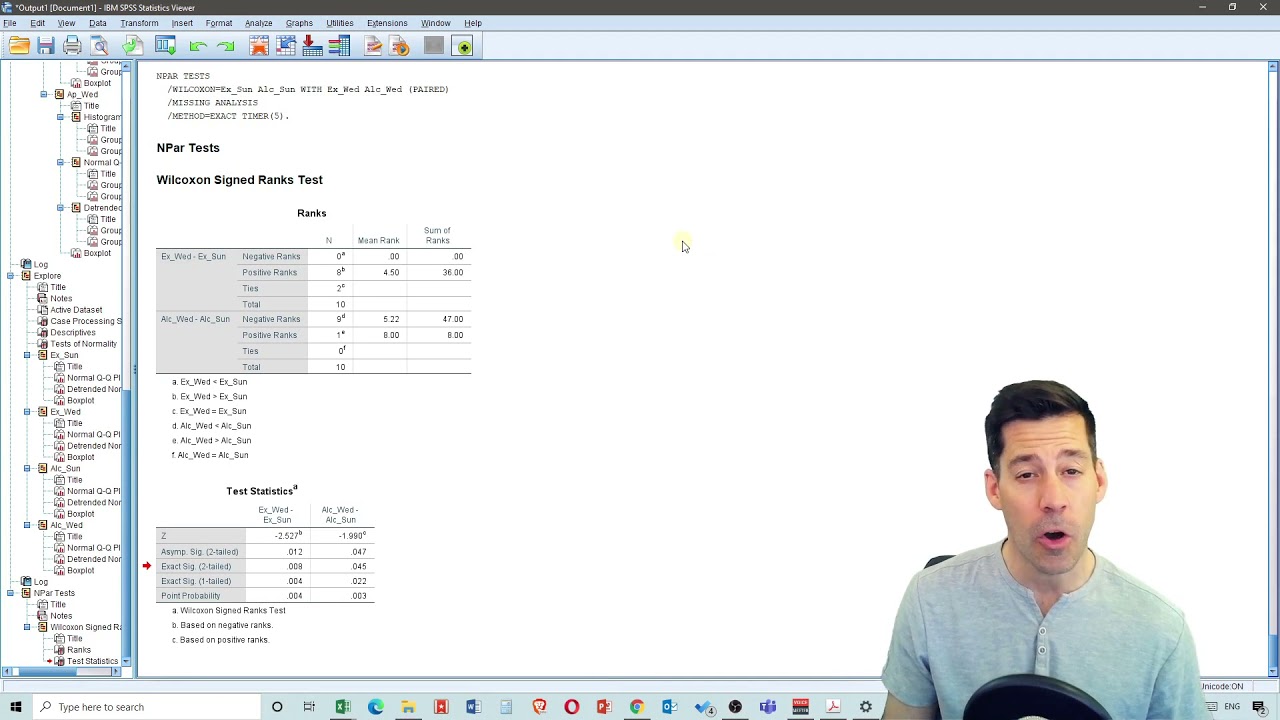Collapse the Histogram node in outline

tap(60, 117)
